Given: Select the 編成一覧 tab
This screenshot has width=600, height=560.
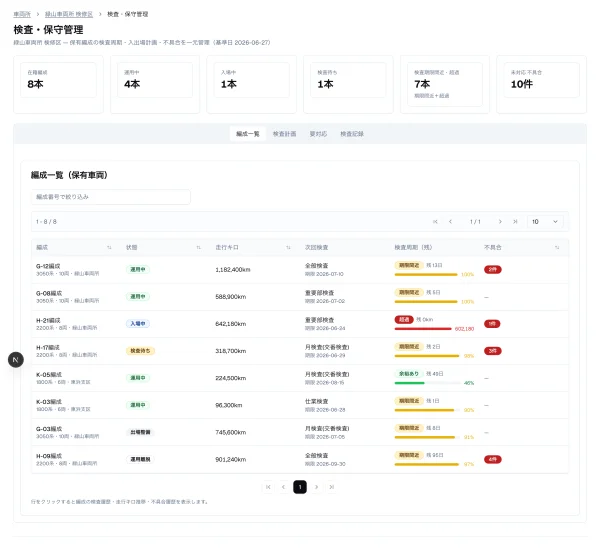Looking at the screenshot, I should point(248,134).
